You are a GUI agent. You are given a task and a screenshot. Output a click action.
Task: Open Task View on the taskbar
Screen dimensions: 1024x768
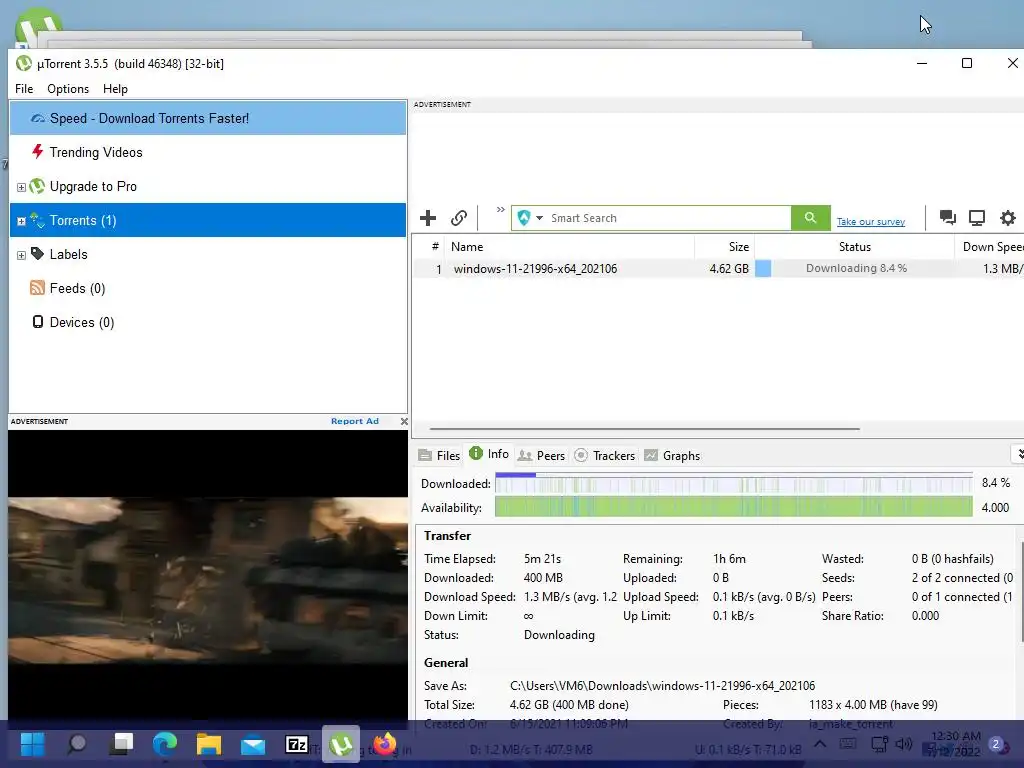tap(121, 743)
